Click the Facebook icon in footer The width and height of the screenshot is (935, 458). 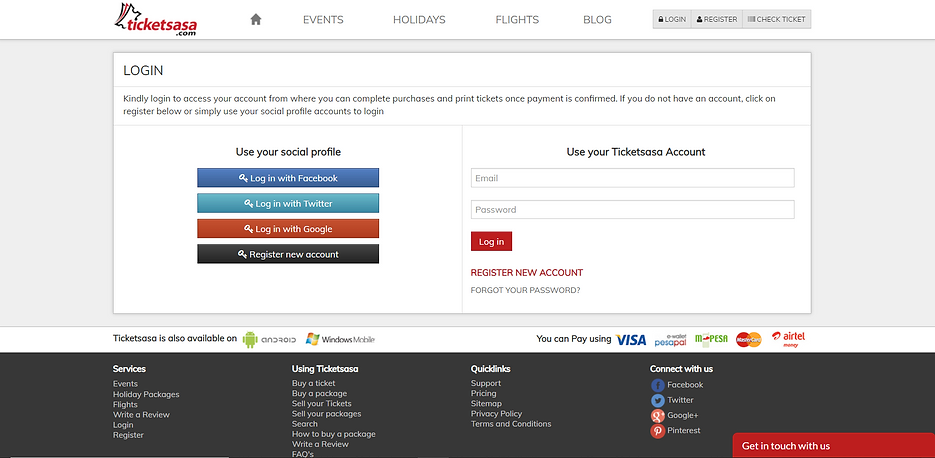click(657, 385)
